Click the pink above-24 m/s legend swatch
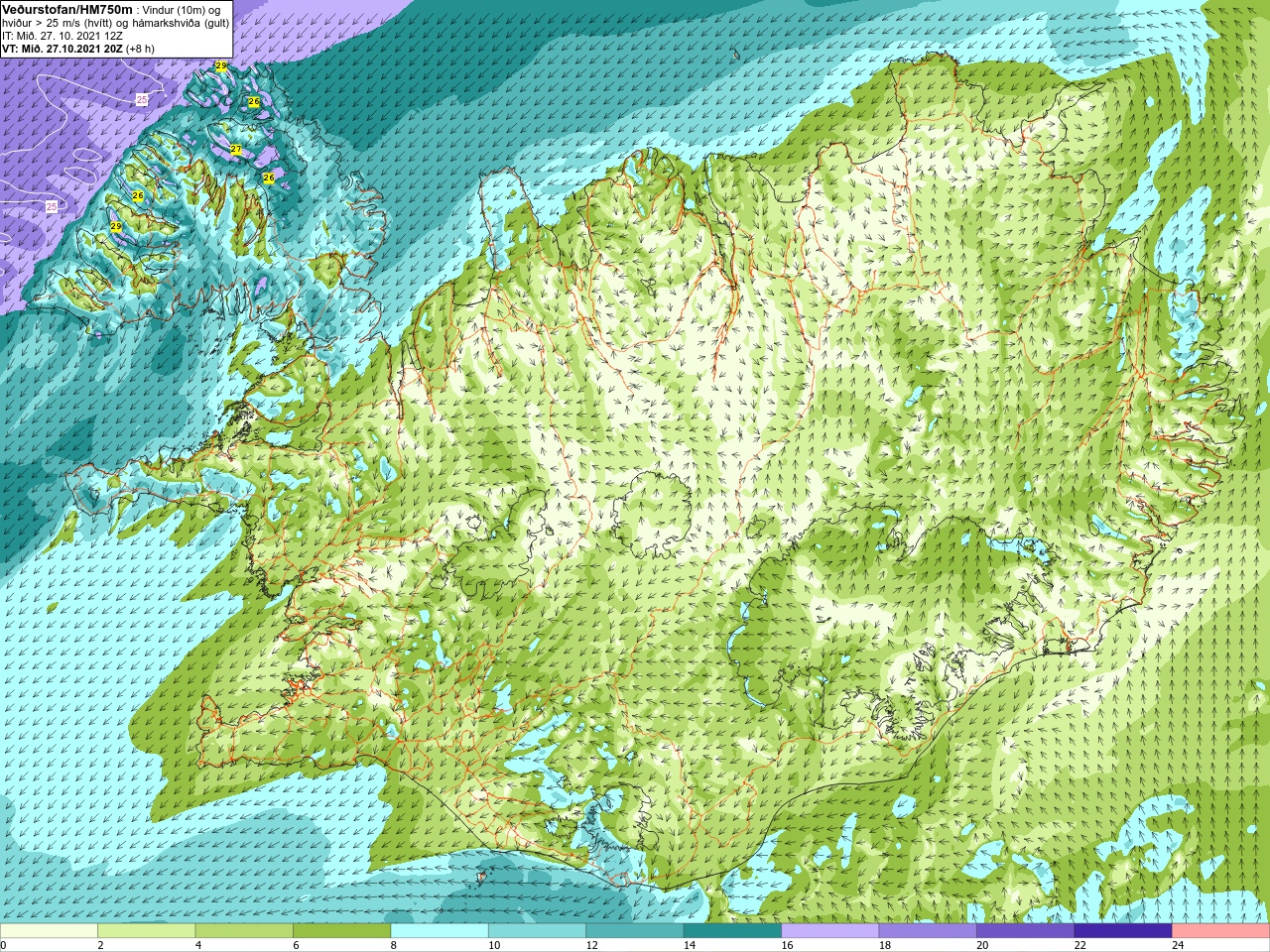Screen dimensions: 1270x952 coord(1221,931)
